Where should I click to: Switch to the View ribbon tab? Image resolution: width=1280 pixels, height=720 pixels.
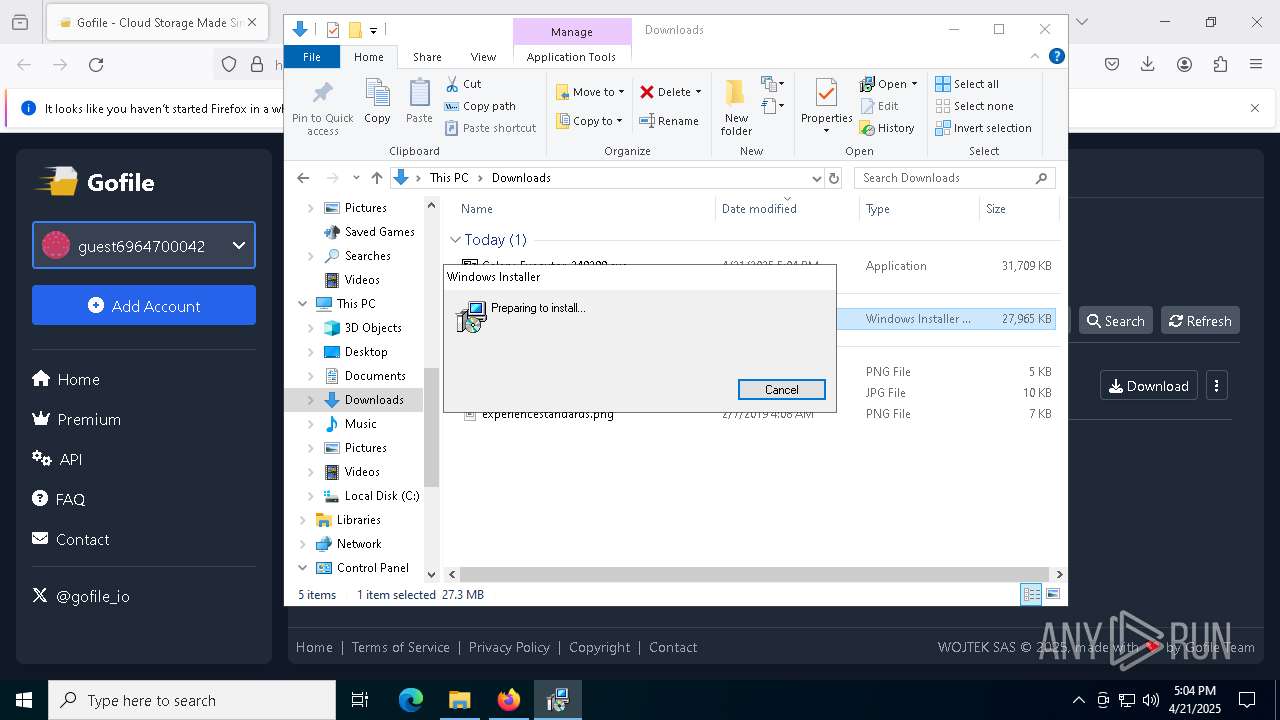[x=483, y=57]
